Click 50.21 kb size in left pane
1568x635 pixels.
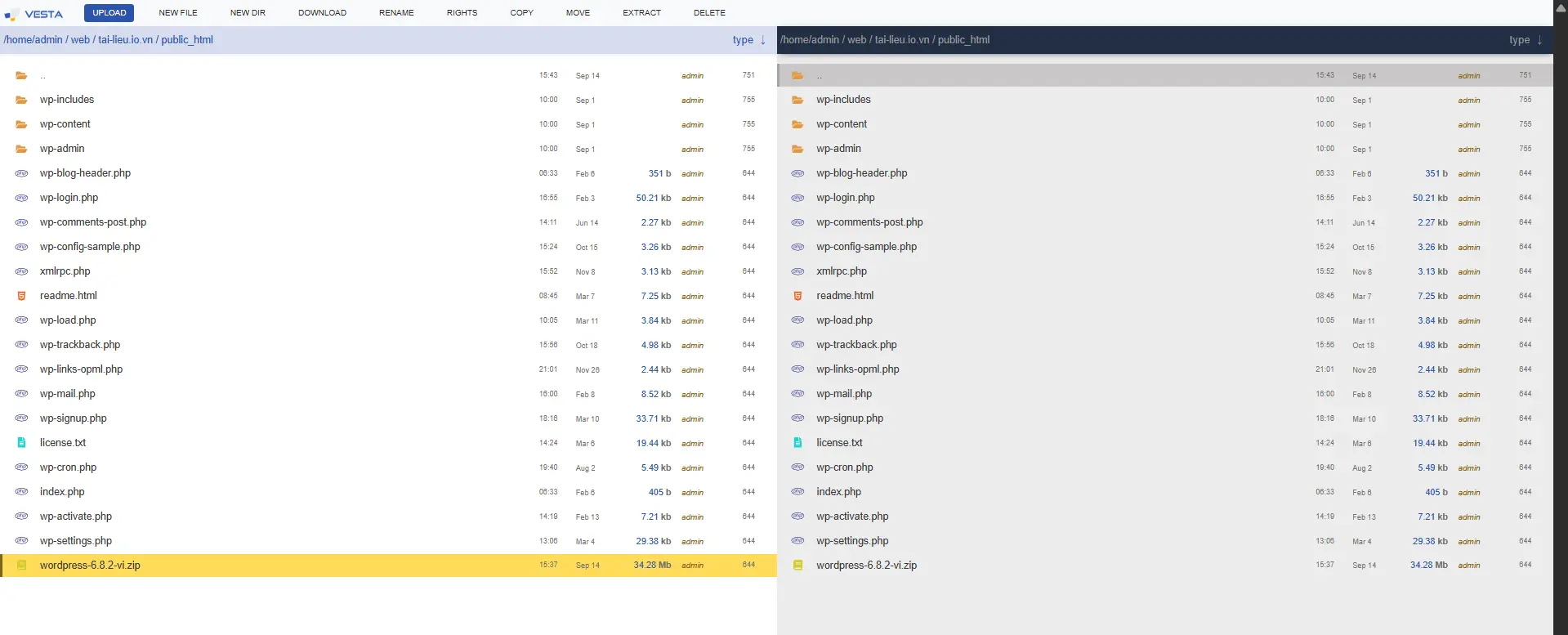(x=654, y=198)
